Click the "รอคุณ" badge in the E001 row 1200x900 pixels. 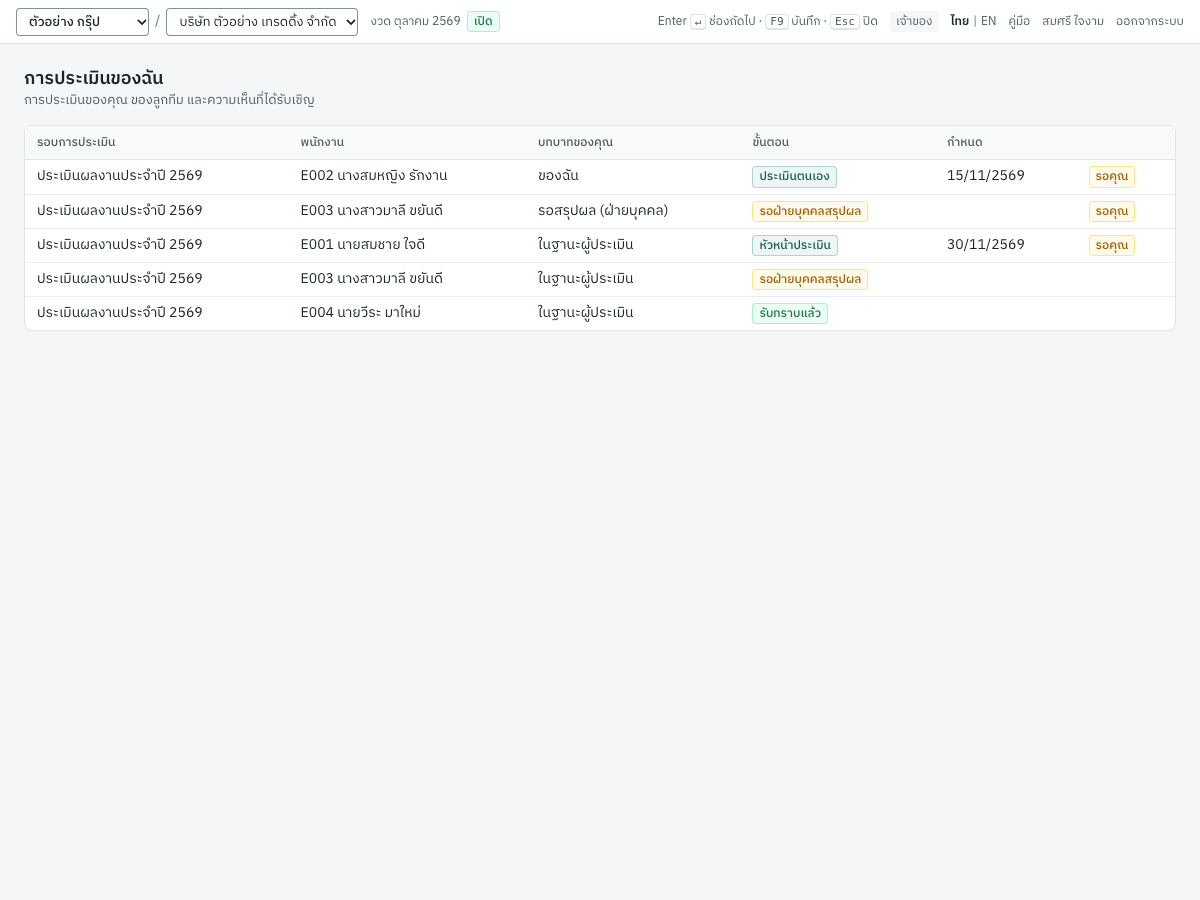click(1112, 245)
